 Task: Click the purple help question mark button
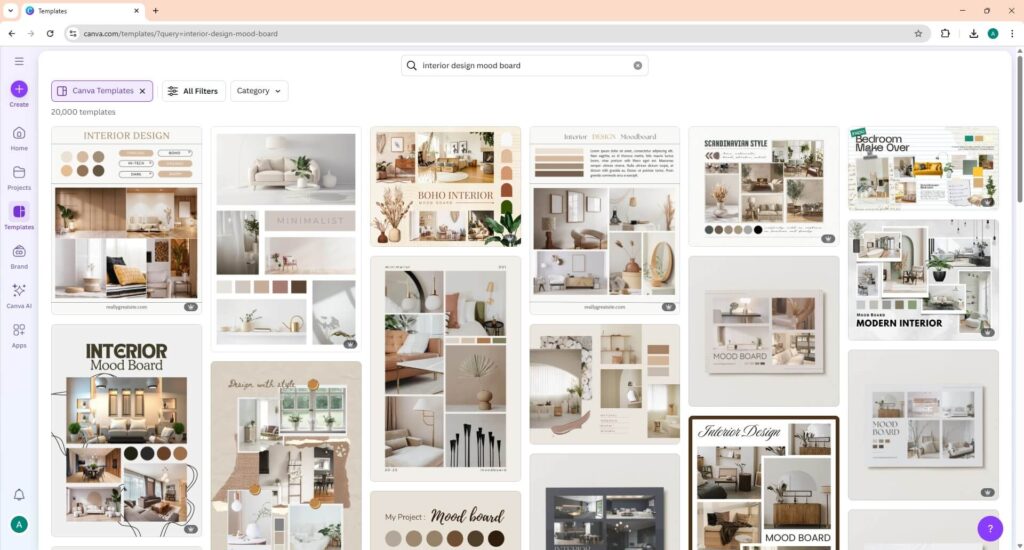989,528
